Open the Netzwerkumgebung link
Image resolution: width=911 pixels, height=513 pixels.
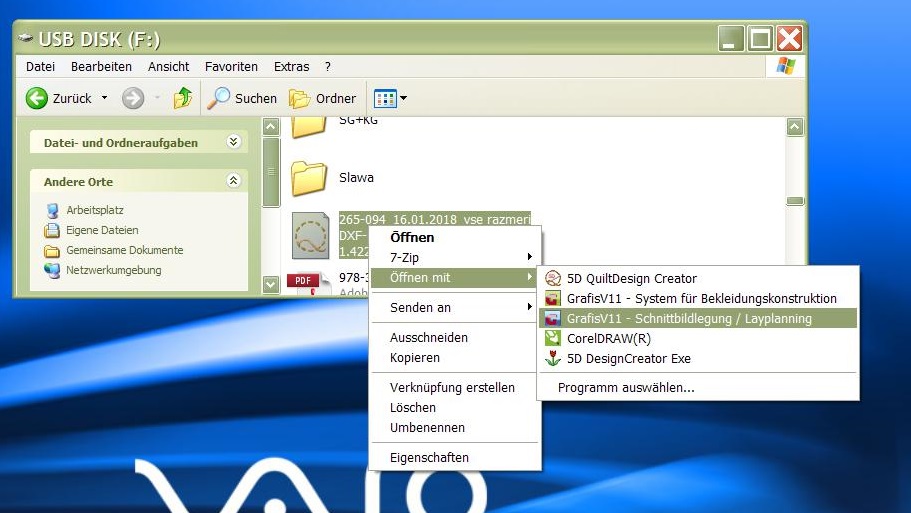[x=113, y=270]
